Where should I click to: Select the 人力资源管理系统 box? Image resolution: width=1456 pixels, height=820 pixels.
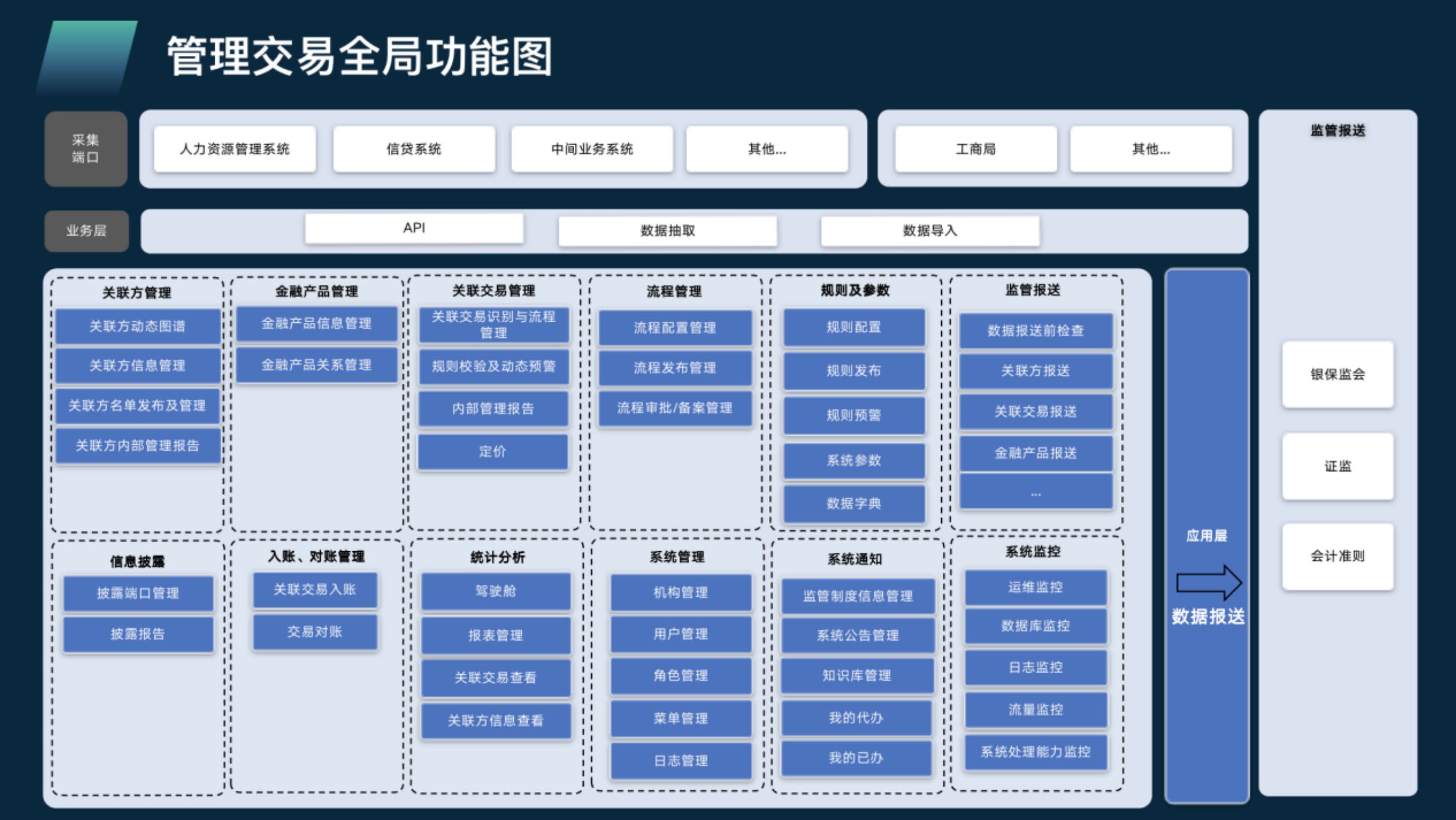pyautogui.click(x=235, y=149)
